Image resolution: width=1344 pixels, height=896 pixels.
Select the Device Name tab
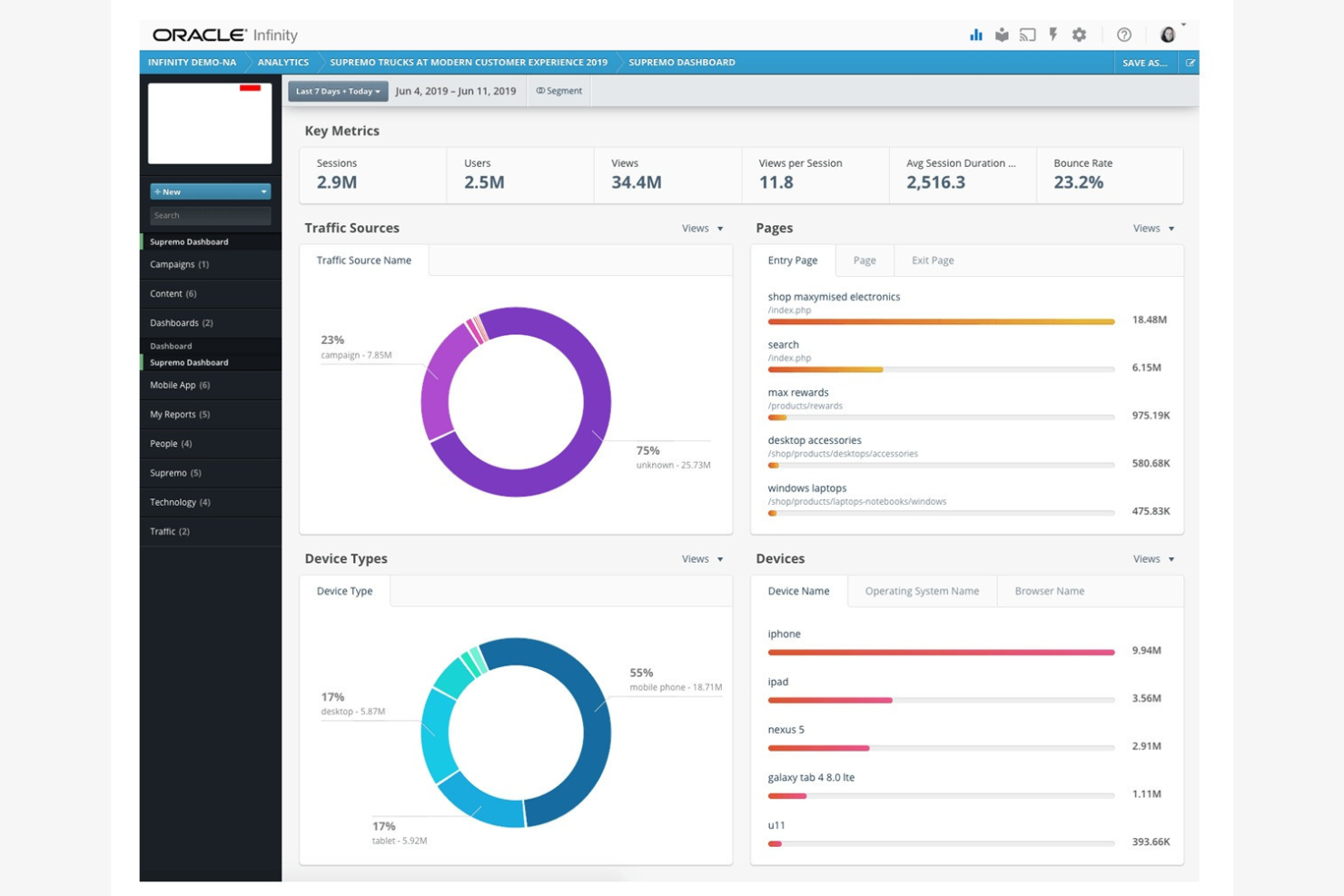[x=799, y=591]
